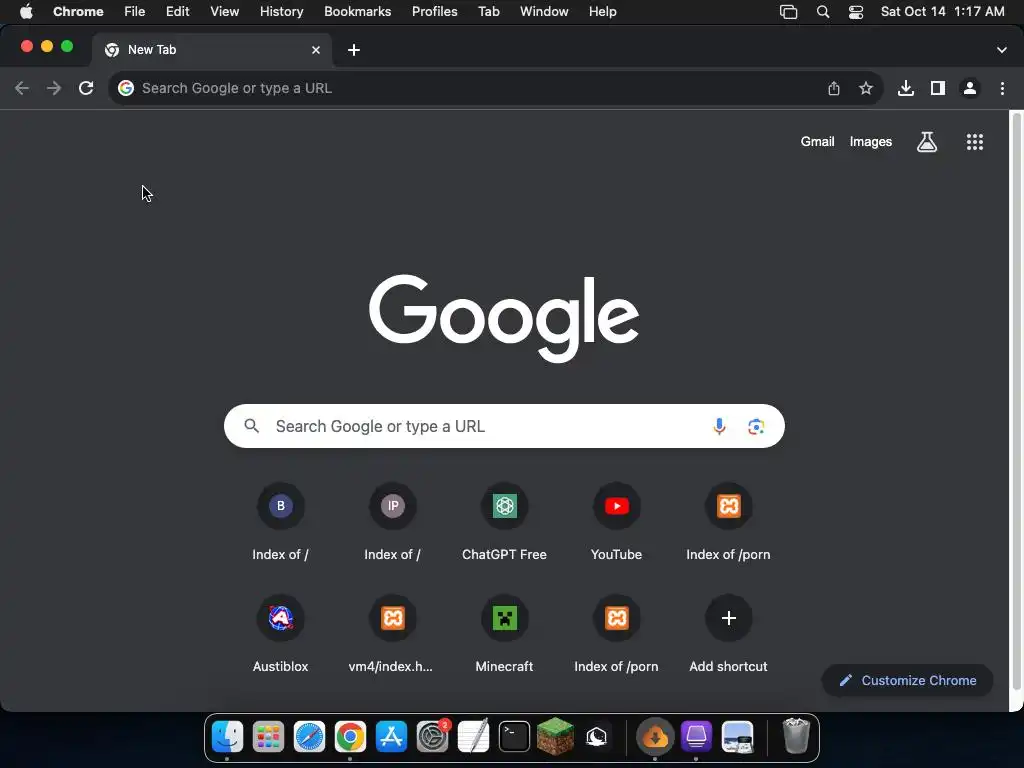Open the Tab menu
This screenshot has height=768, width=1024.
pyautogui.click(x=488, y=12)
